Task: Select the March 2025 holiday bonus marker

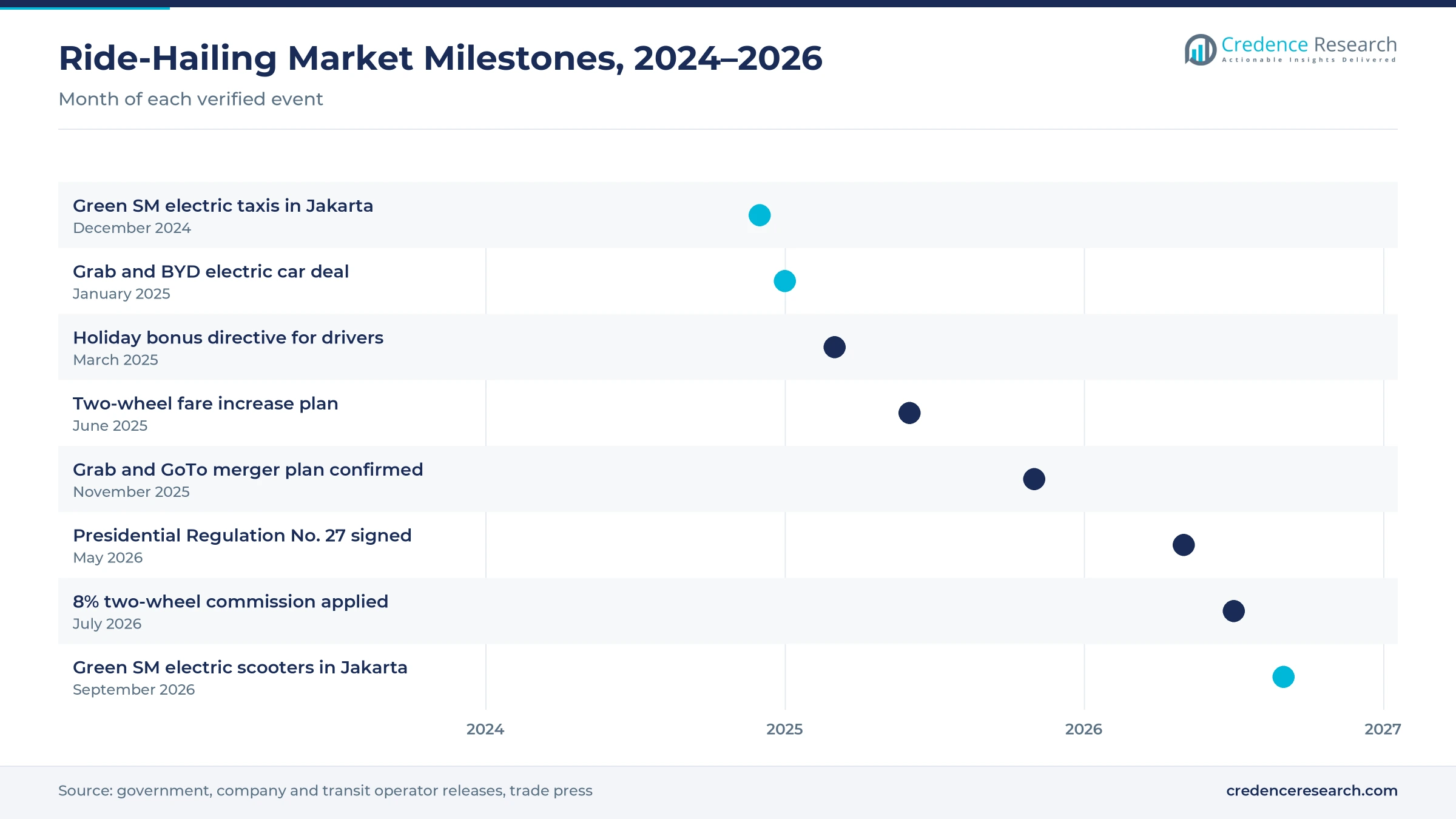Action: click(x=834, y=347)
